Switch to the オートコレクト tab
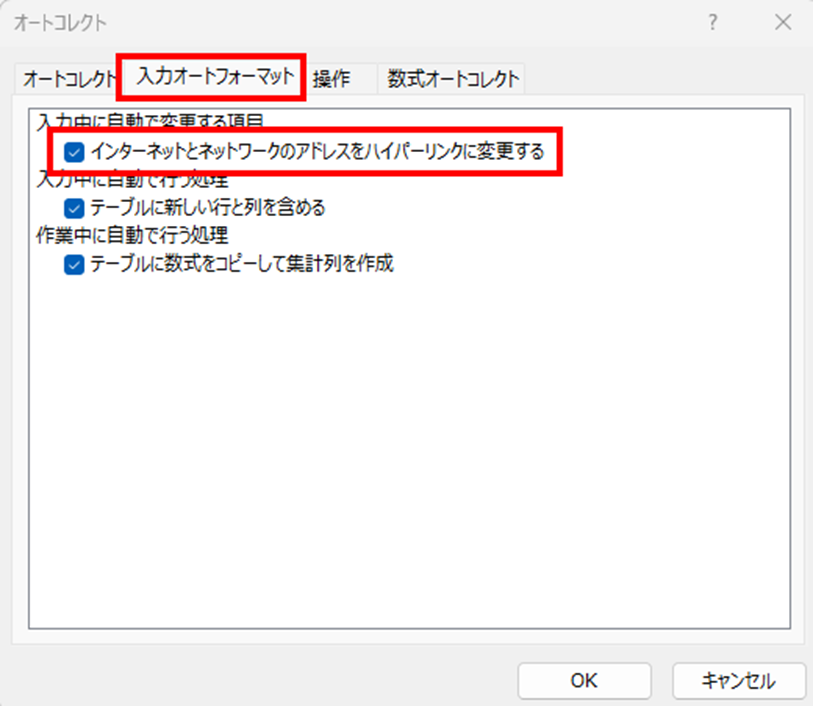This screenshot has height=706, width=813. tap(68, 79)
